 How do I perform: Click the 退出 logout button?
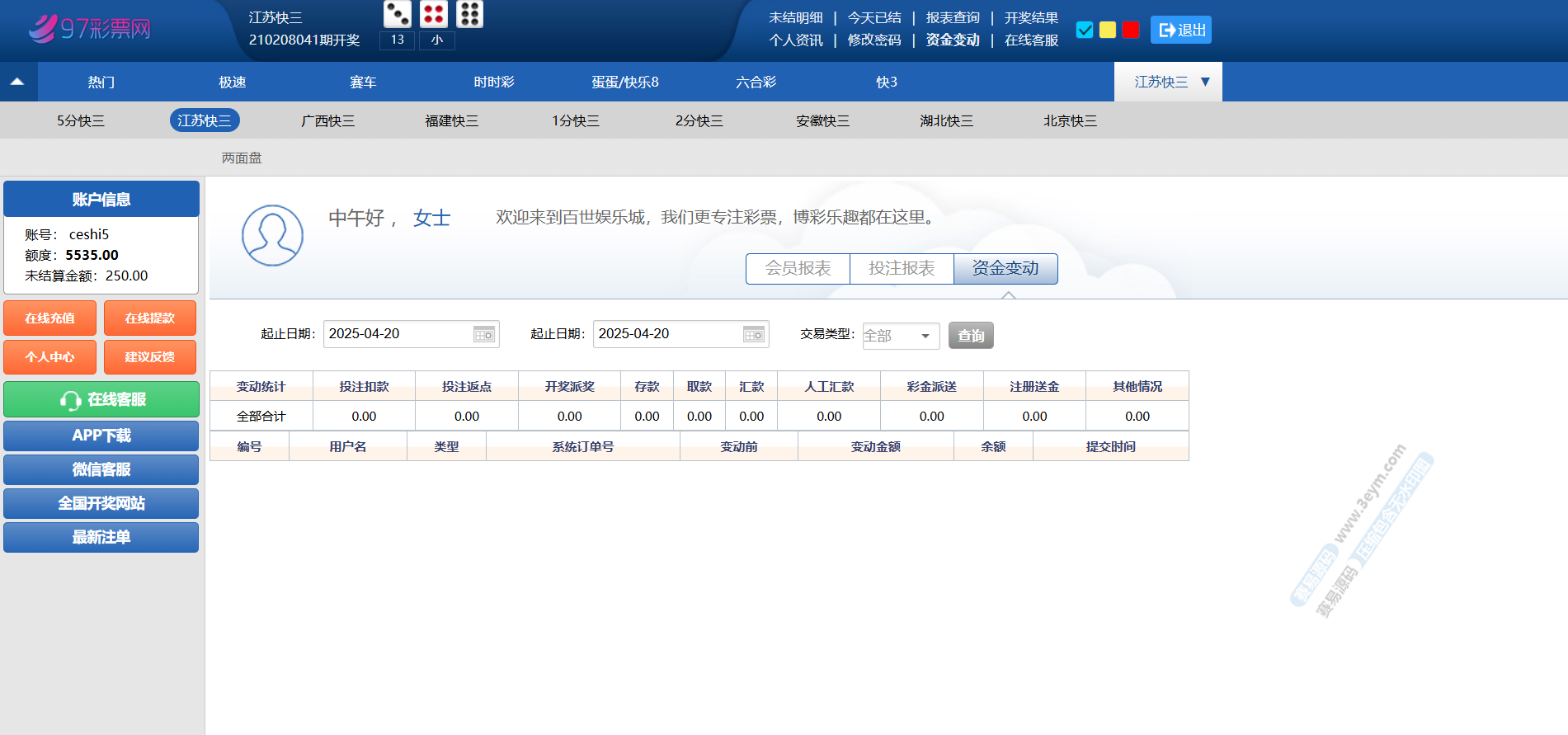[1181, 30]
